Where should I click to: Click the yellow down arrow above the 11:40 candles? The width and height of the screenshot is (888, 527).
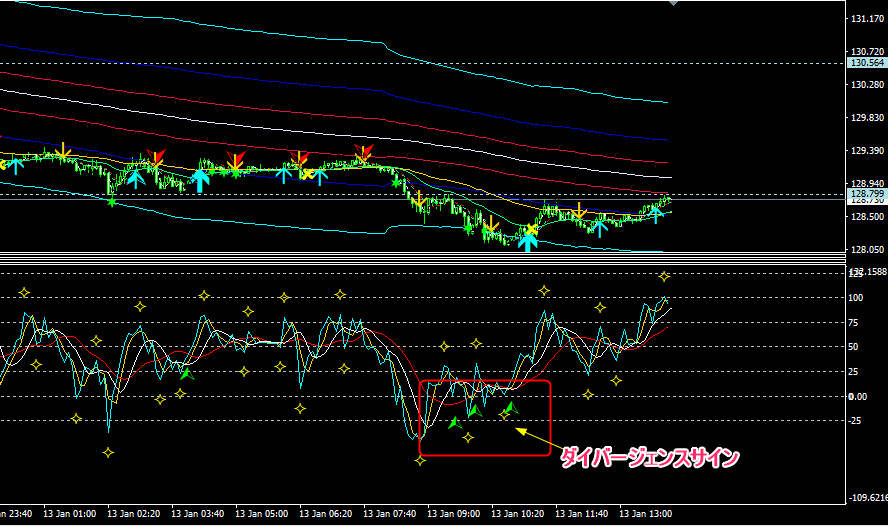579,210
